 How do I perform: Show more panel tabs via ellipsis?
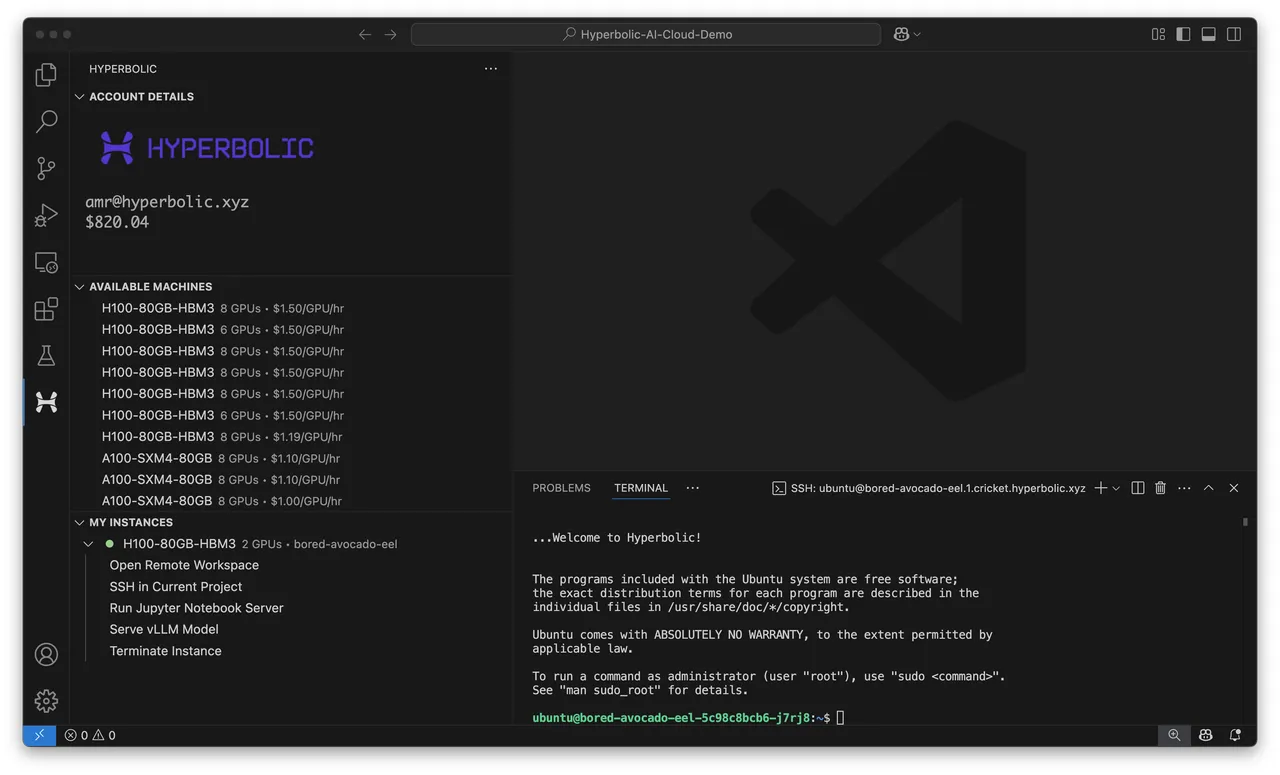coord(693,488)
